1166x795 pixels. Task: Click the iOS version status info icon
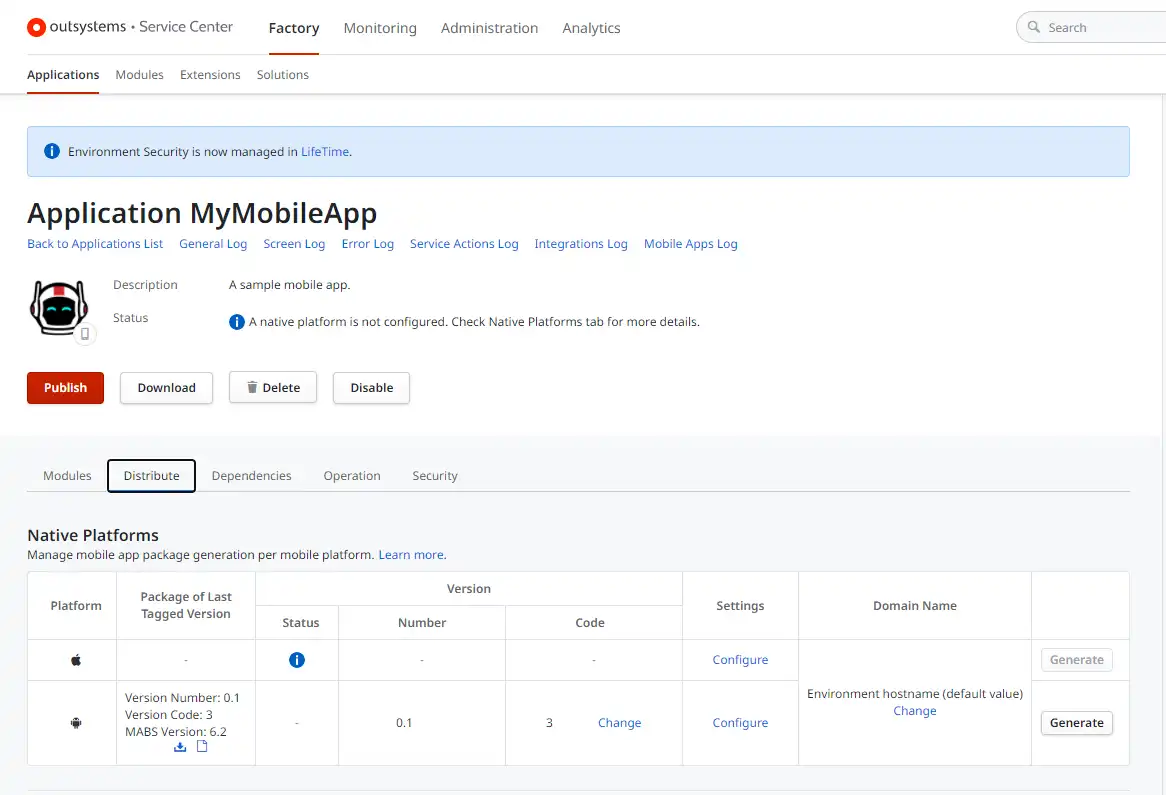tap(297, 660)
